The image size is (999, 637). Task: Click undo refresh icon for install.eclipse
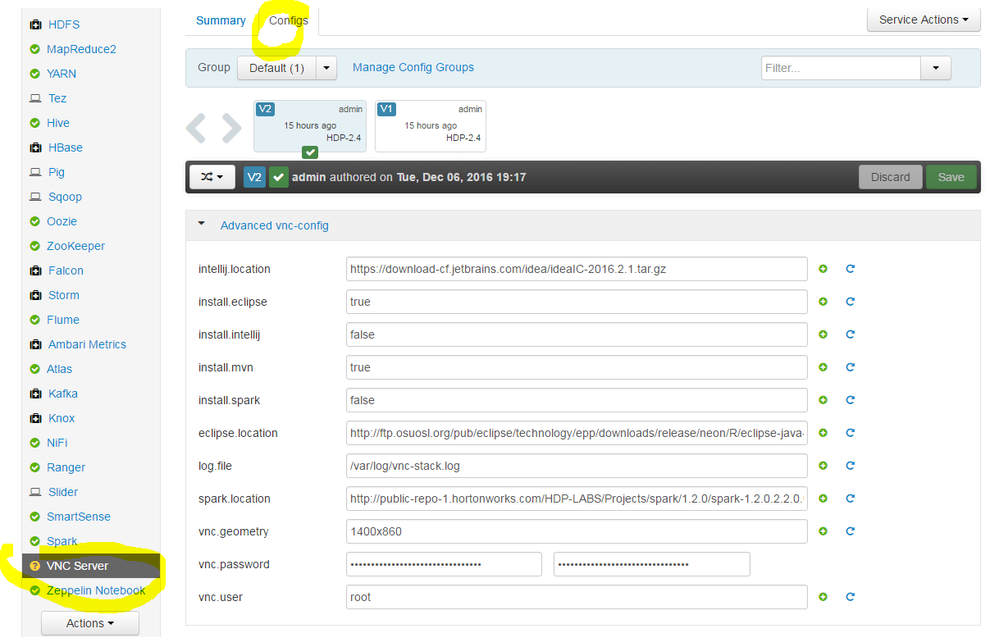(x=850, y=301)
